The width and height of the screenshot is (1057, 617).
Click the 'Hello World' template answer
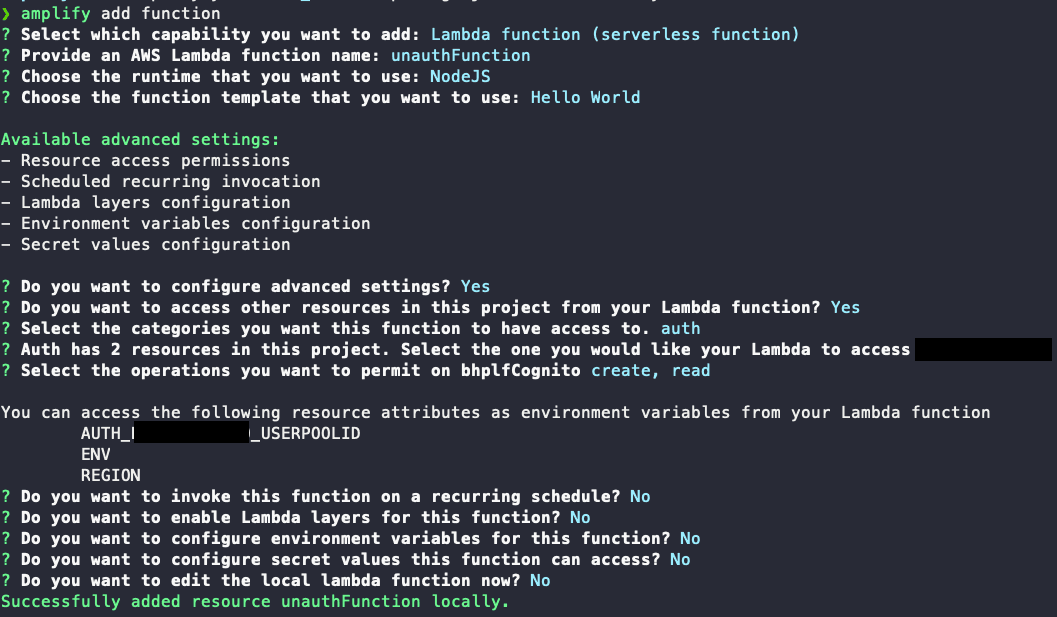click(585, 98)
